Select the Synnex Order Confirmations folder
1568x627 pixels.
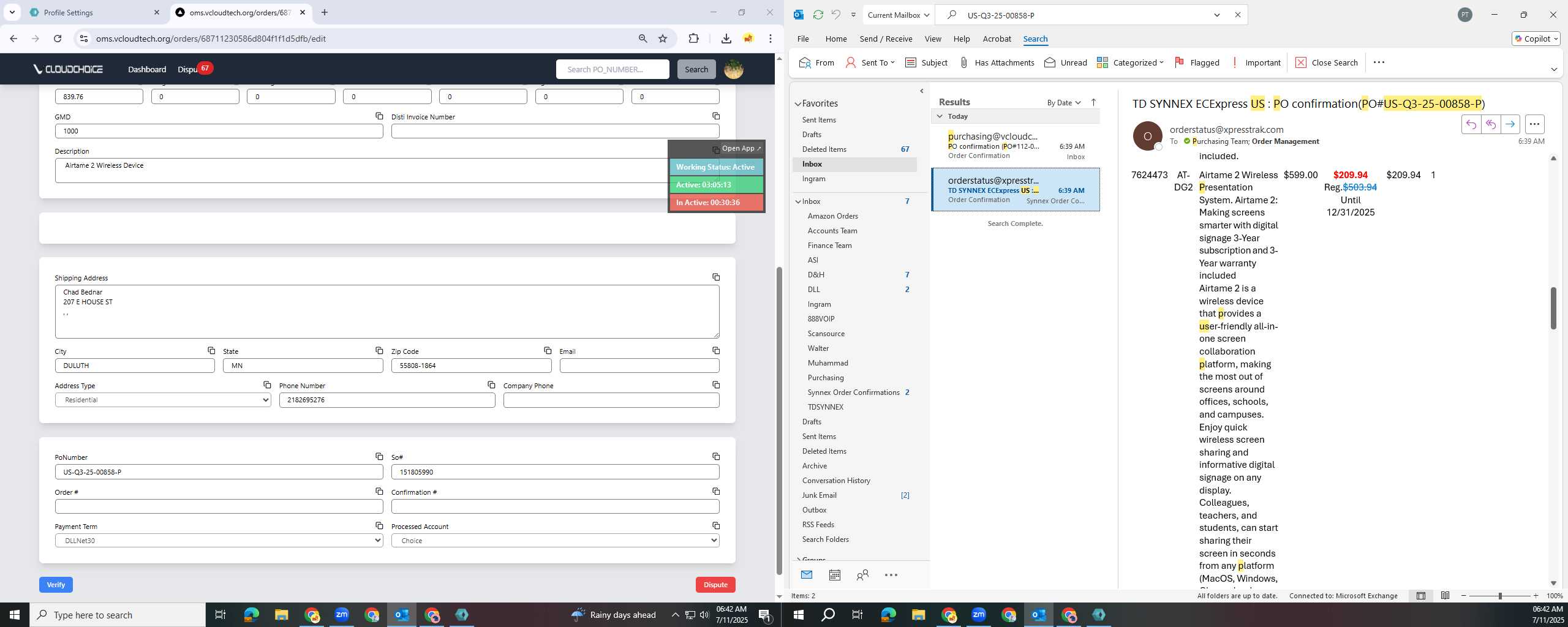[x=853, y=392]
